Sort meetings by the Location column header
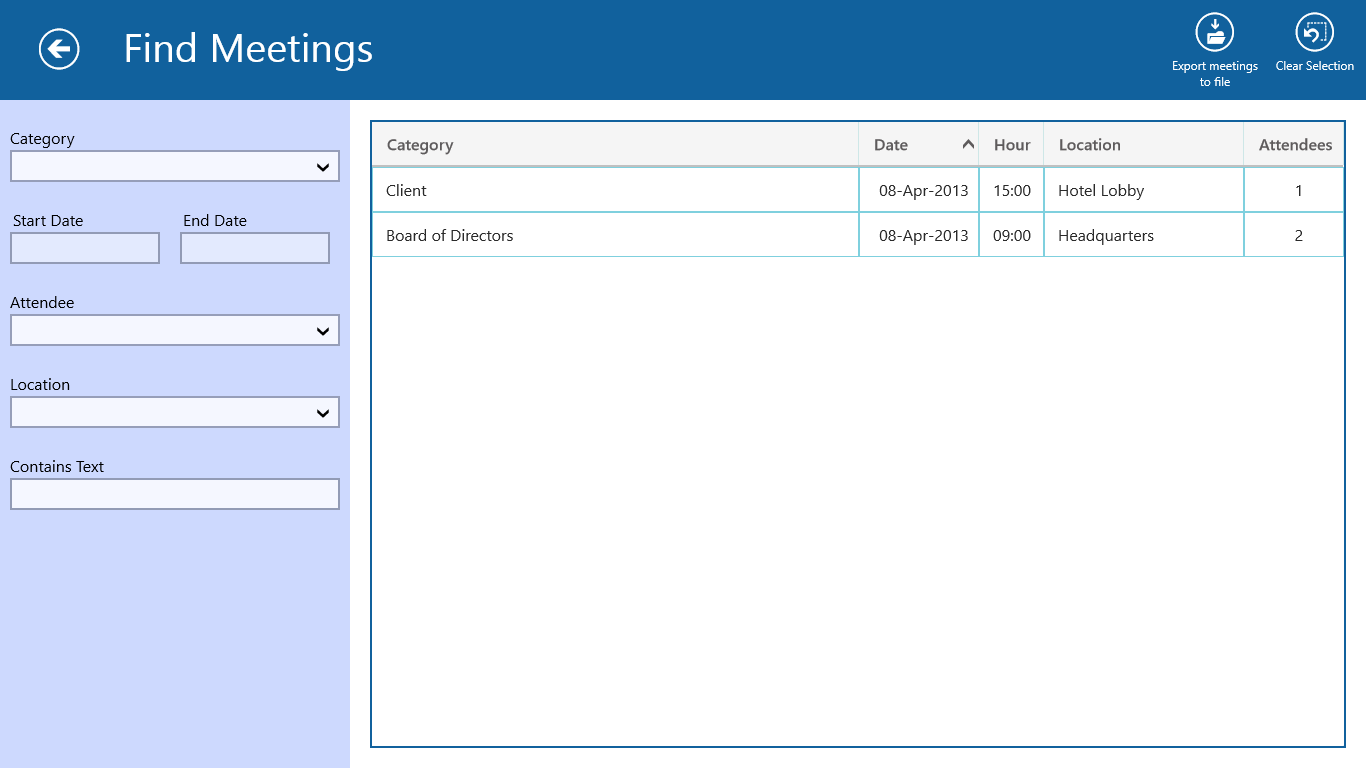Image resolution: width=1366 pixels, height=768 pixels. click(x=1089, y=144)
